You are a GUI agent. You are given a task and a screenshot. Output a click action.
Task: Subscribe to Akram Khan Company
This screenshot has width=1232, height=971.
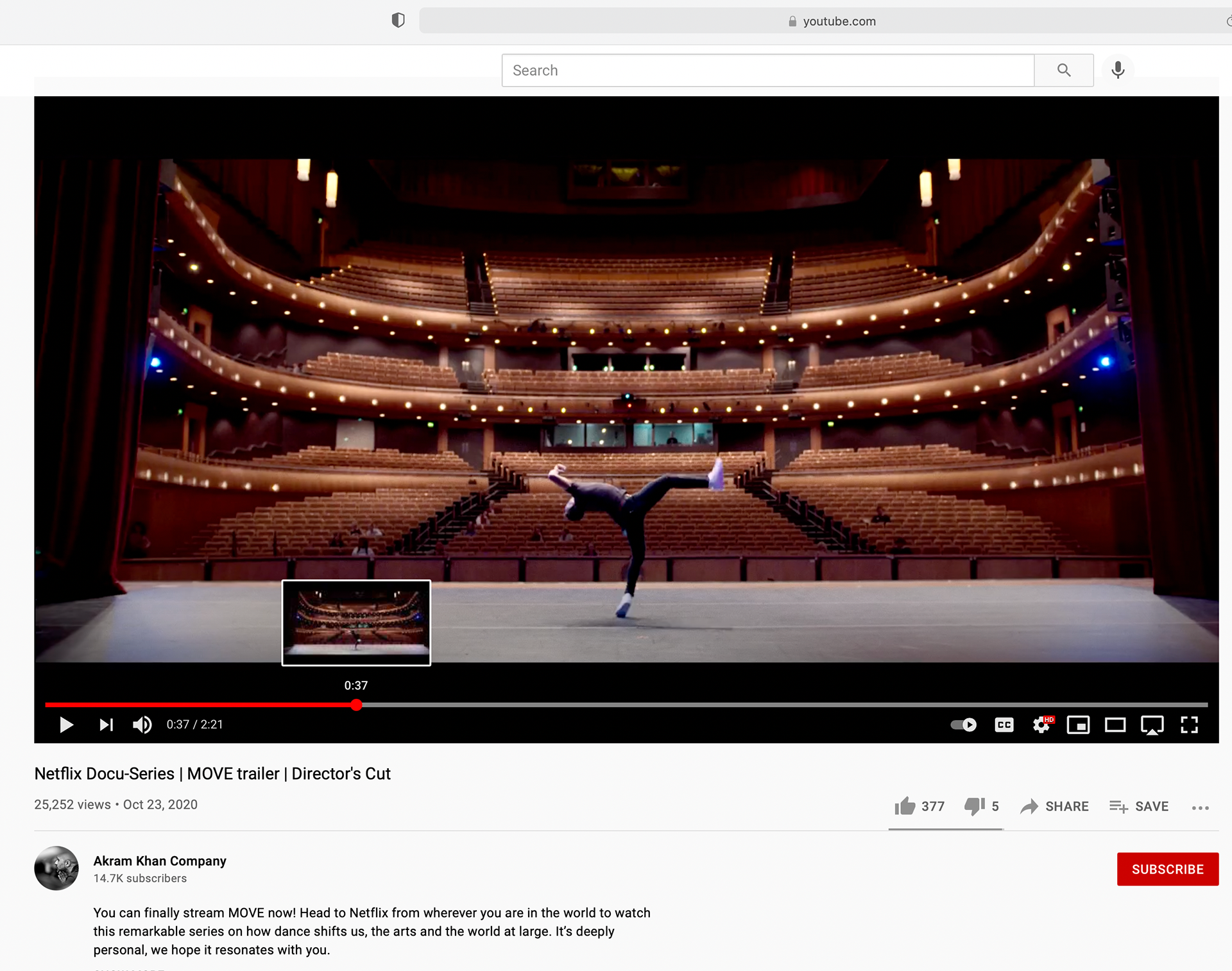(1167, 869)
